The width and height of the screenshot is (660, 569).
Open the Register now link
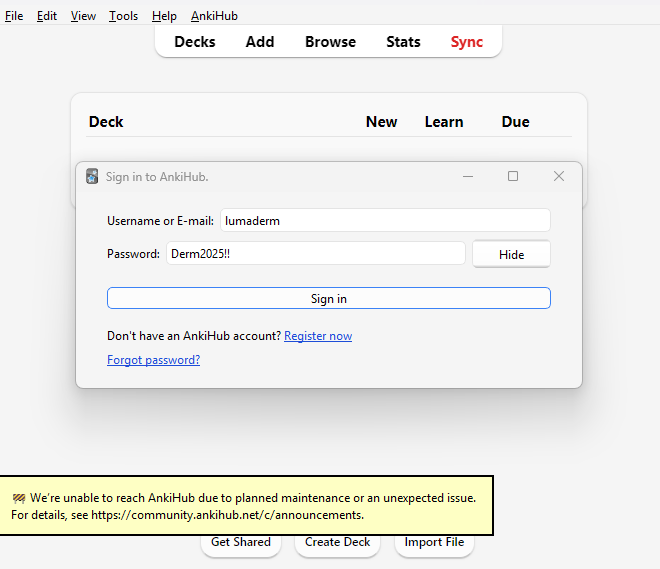(318, 336)
